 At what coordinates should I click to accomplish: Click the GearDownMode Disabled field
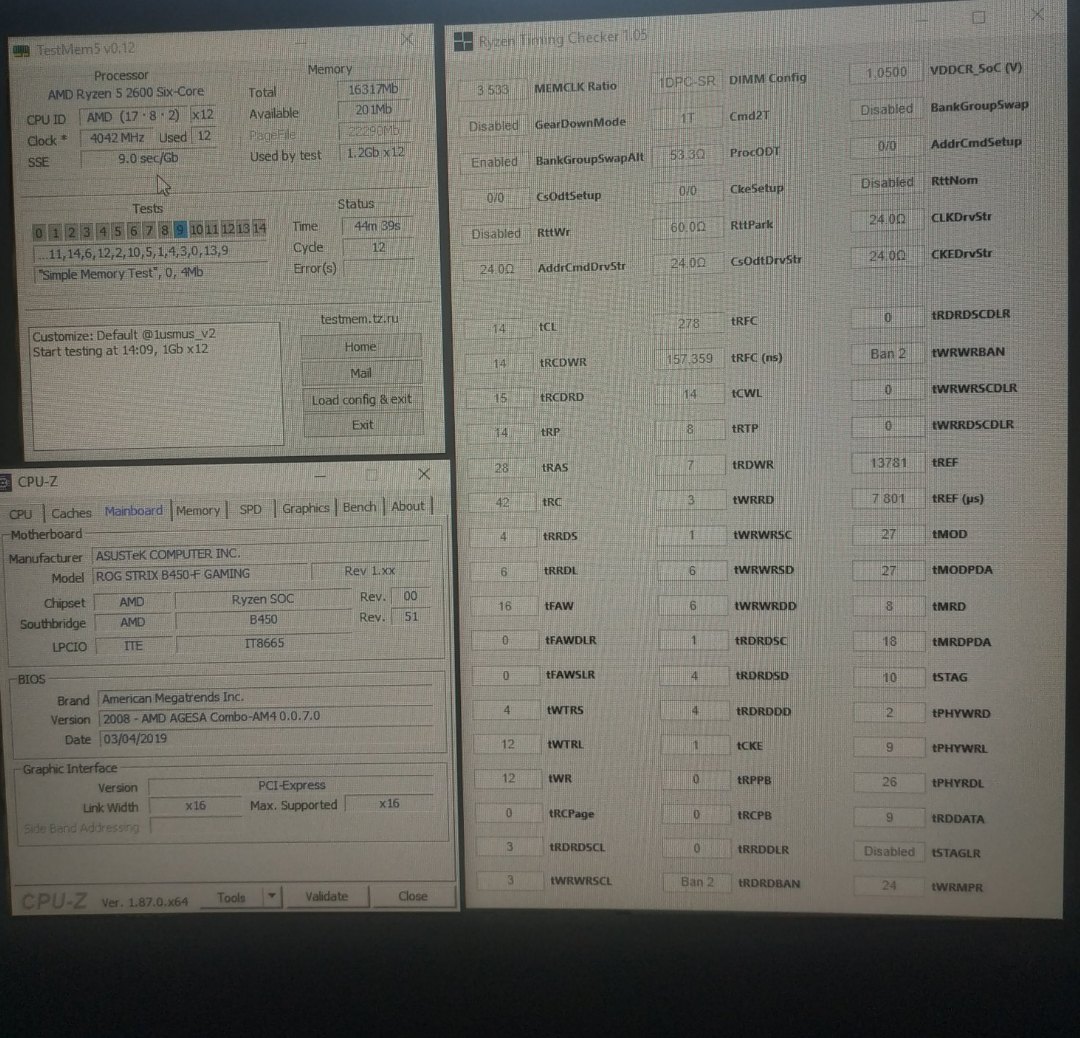coord(494,126)
